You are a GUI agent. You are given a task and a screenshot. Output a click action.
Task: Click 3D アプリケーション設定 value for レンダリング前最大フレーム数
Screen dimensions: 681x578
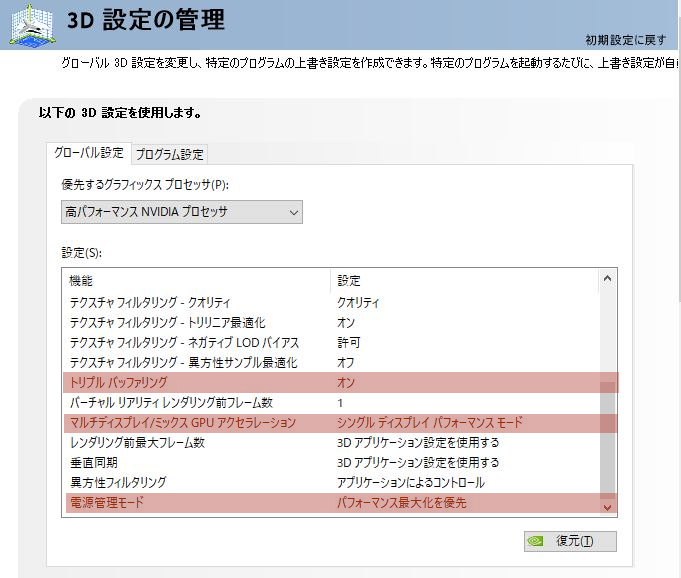coord(418,443)
